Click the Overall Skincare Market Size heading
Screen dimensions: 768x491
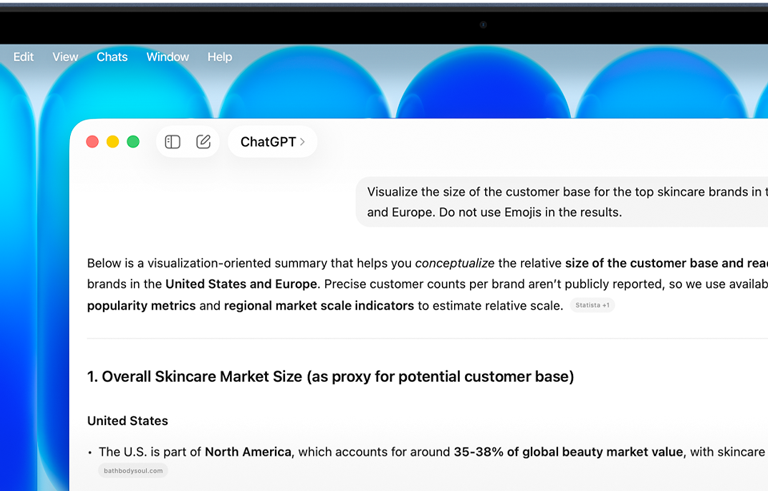(330, 377)
